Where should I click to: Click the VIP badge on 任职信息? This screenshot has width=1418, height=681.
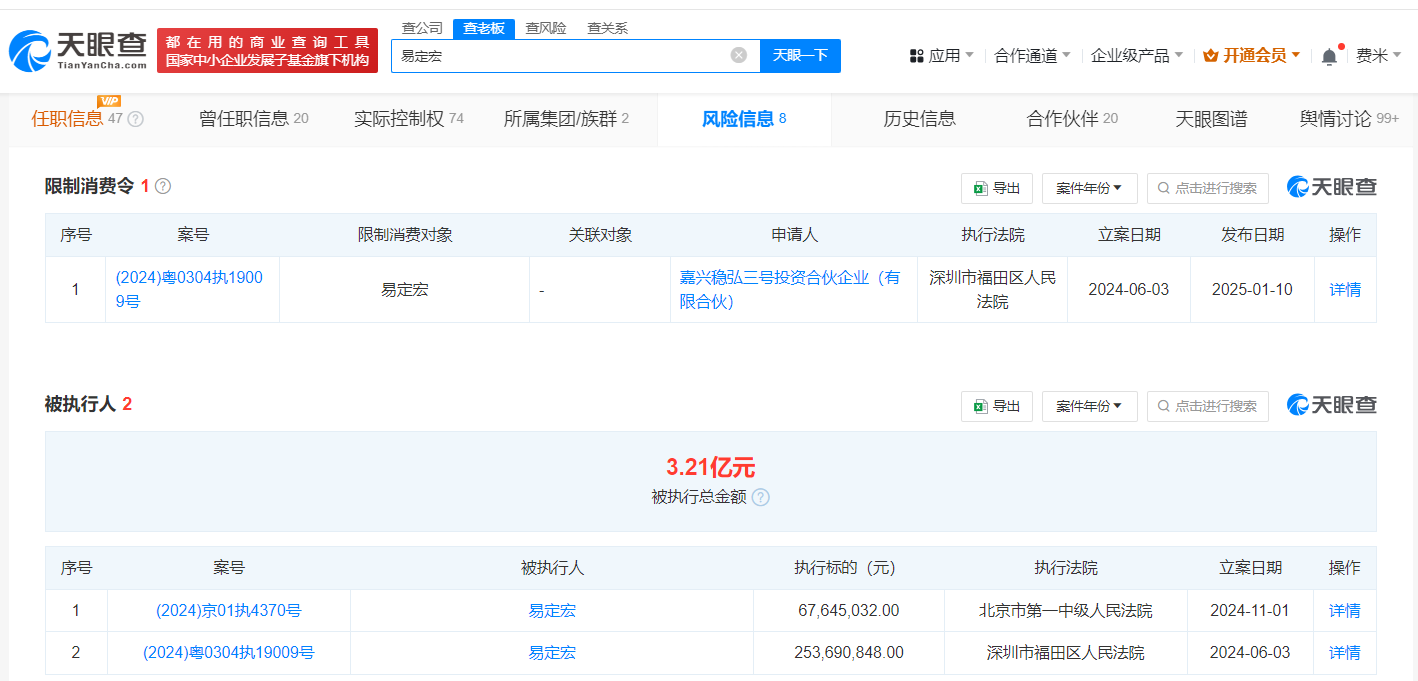(x=108, y=102)
